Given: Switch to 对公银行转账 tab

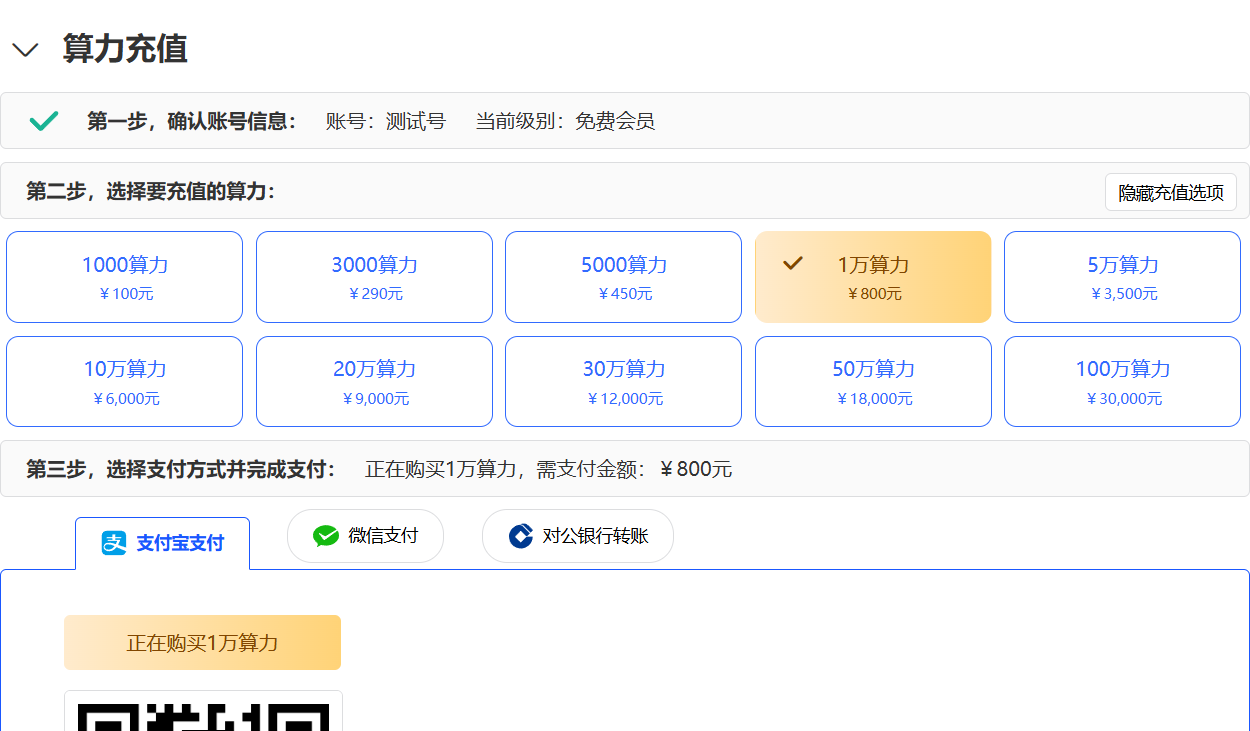Looking at the screenshot, I should (578, 536).
